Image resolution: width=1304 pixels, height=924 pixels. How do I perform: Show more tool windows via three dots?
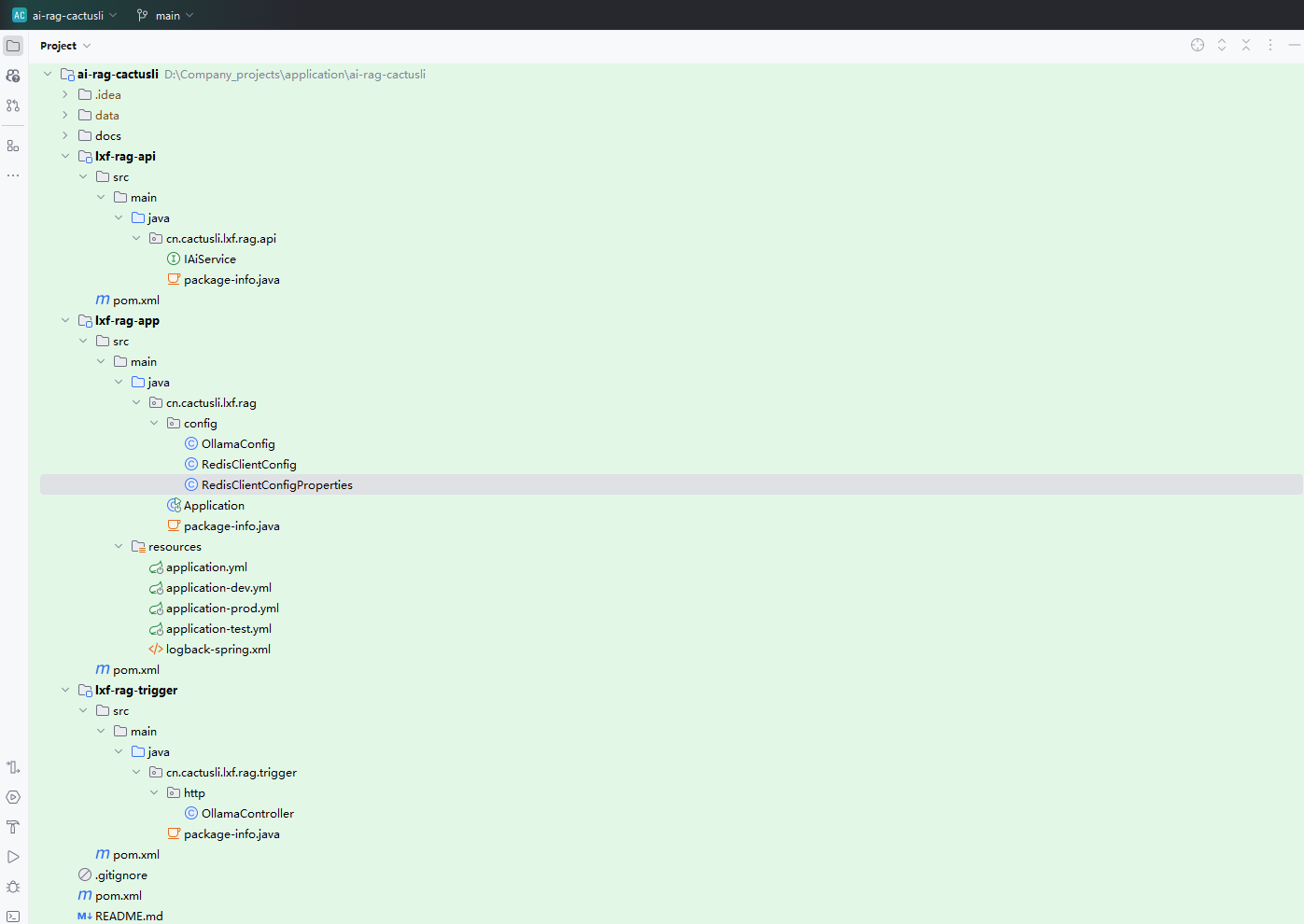13,175
